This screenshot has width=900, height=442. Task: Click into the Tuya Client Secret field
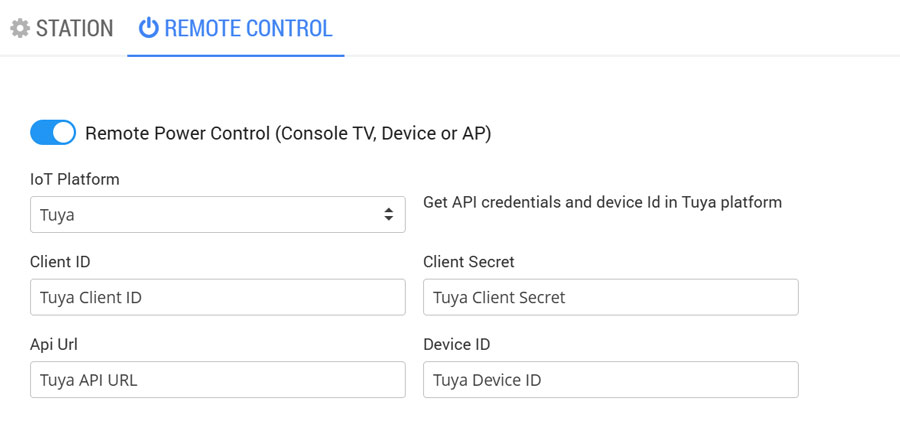tap(610, 297)
